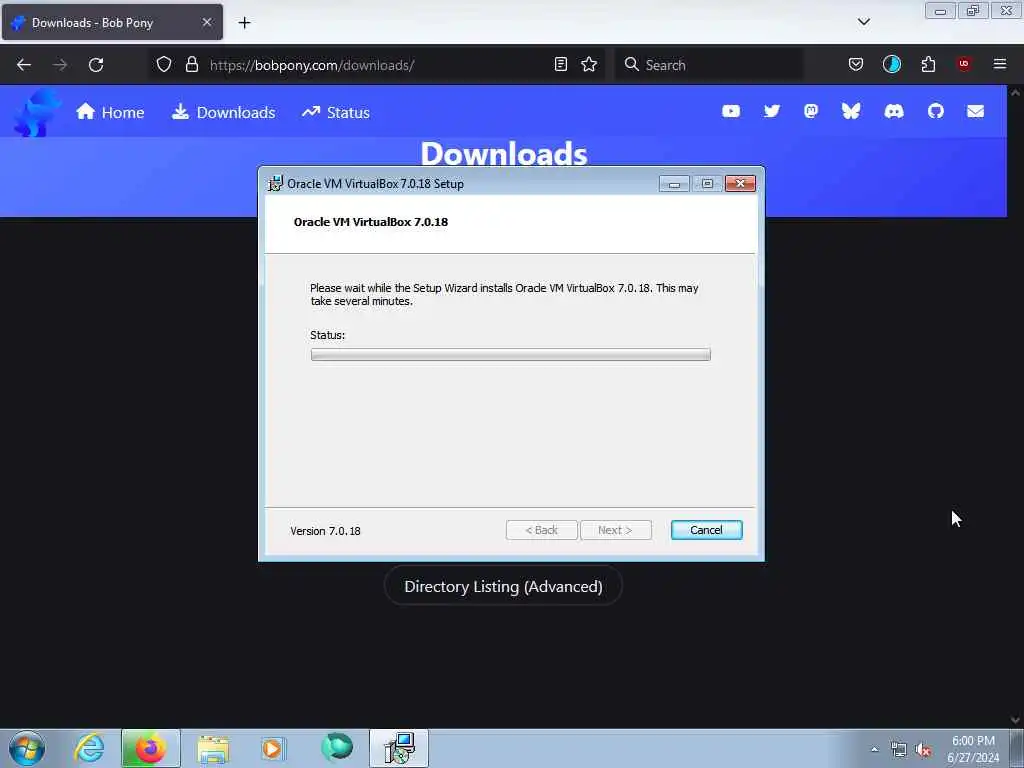
Task: Open the Downloads nav link
Action: pyautogui.click(x=223, y=112)
